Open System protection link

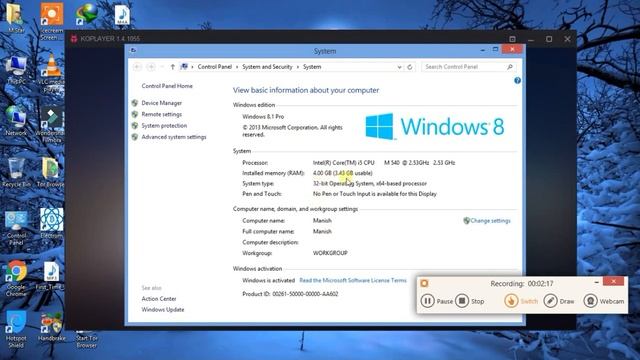(x=164, y=126)
